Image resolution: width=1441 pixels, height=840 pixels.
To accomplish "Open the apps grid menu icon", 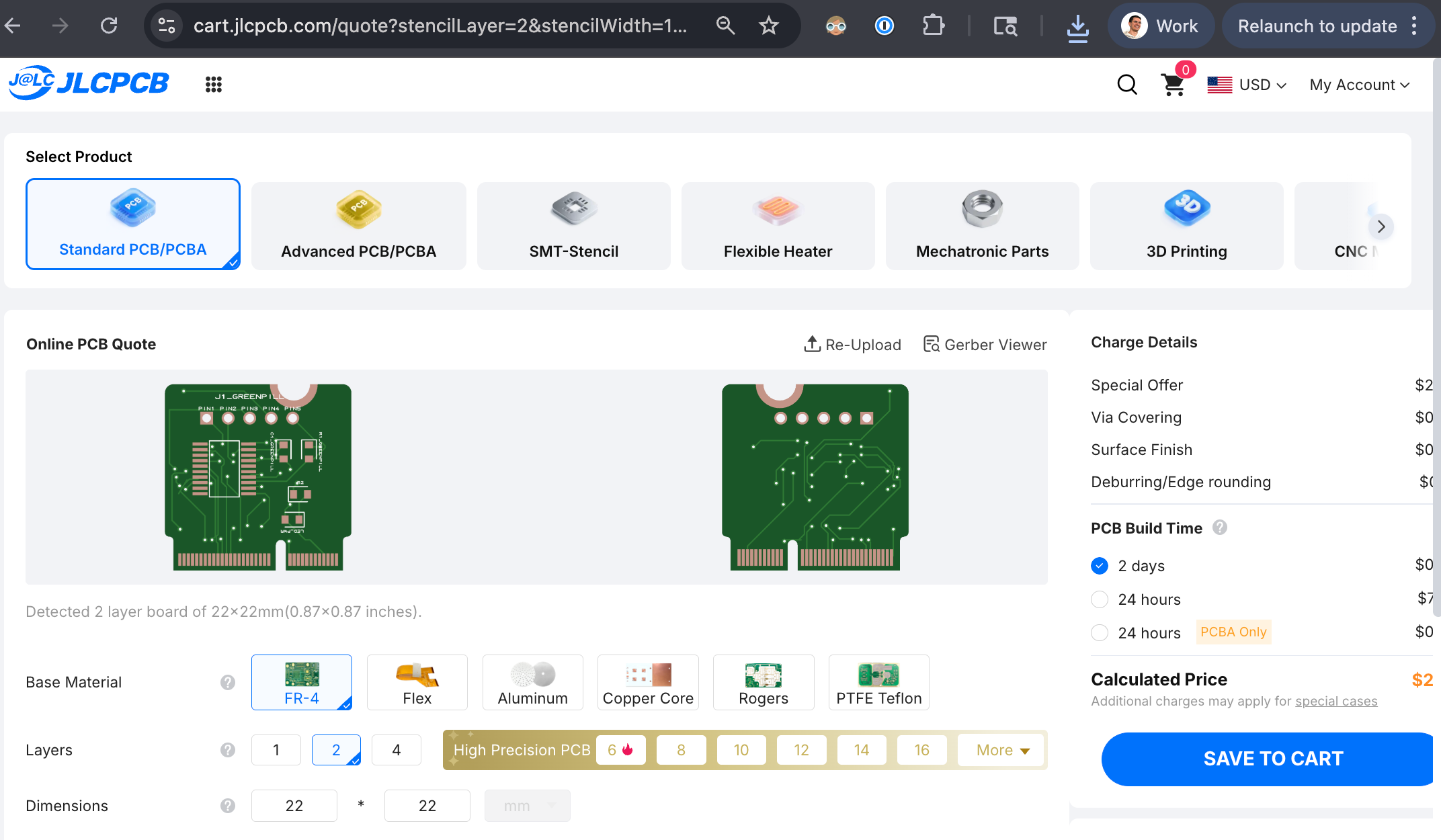I will tap(214, 85).
